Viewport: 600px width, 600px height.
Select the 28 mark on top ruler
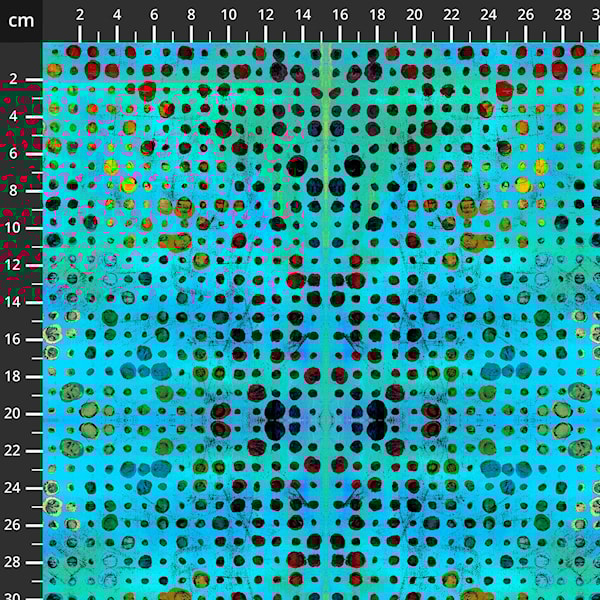coord(563,15)
